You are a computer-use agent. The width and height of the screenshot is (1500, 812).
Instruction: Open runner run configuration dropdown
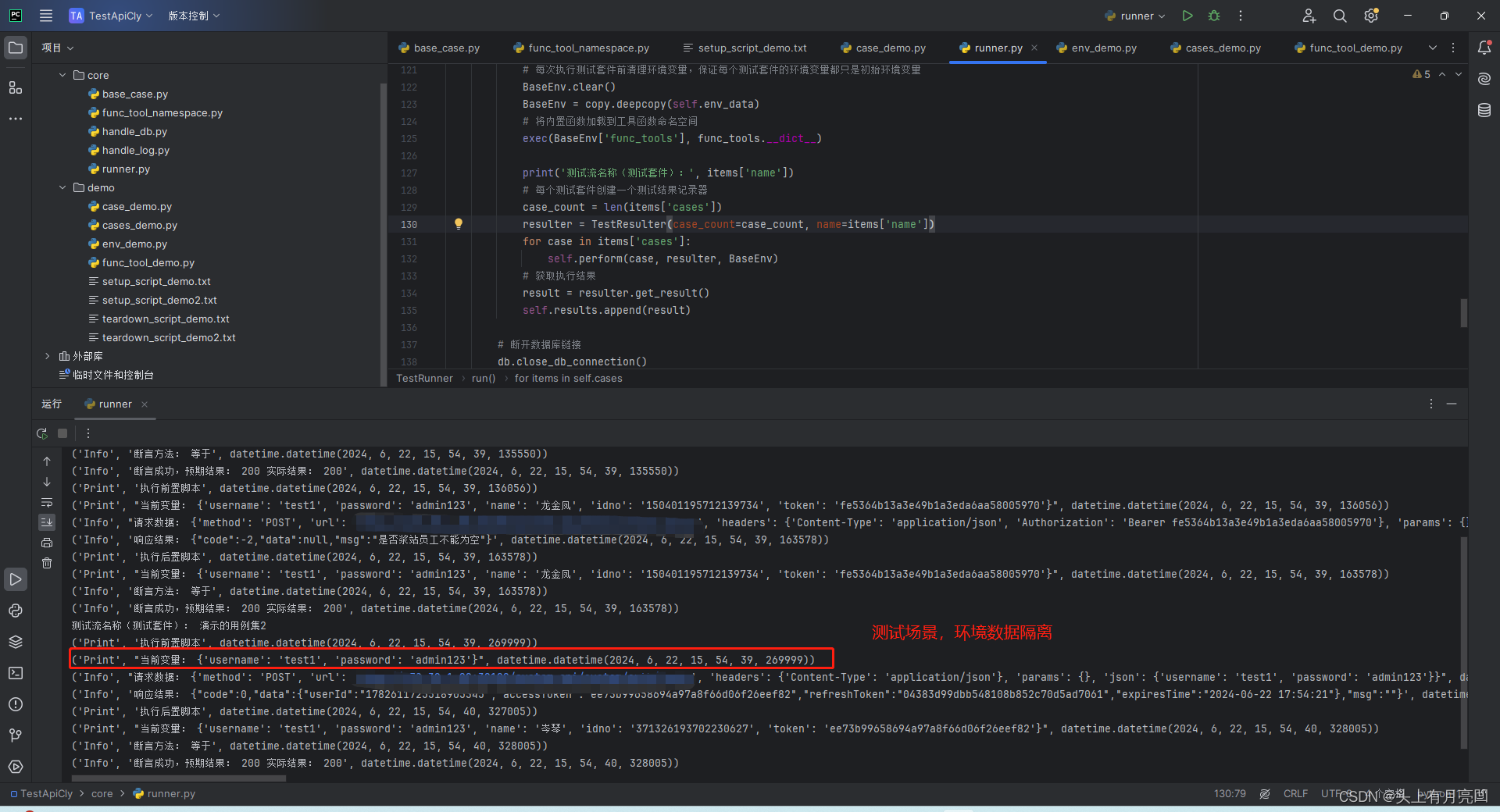click(1135, 16)
